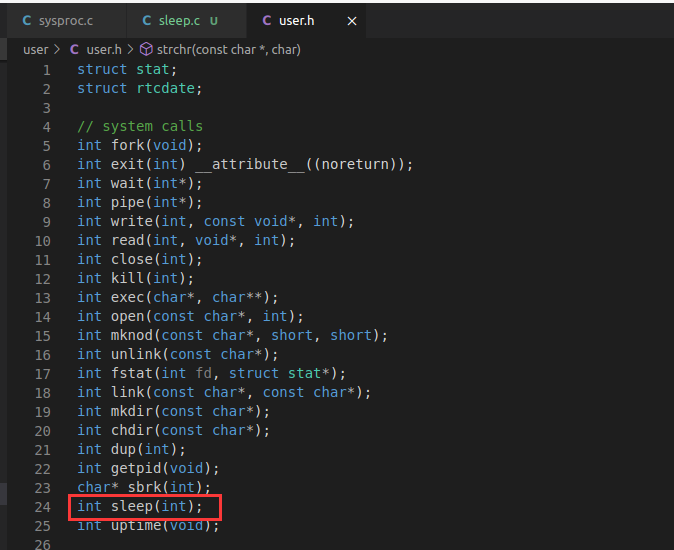Click 'exec' function name
Viewport: 674px width, 550px height.
[128, 297]
